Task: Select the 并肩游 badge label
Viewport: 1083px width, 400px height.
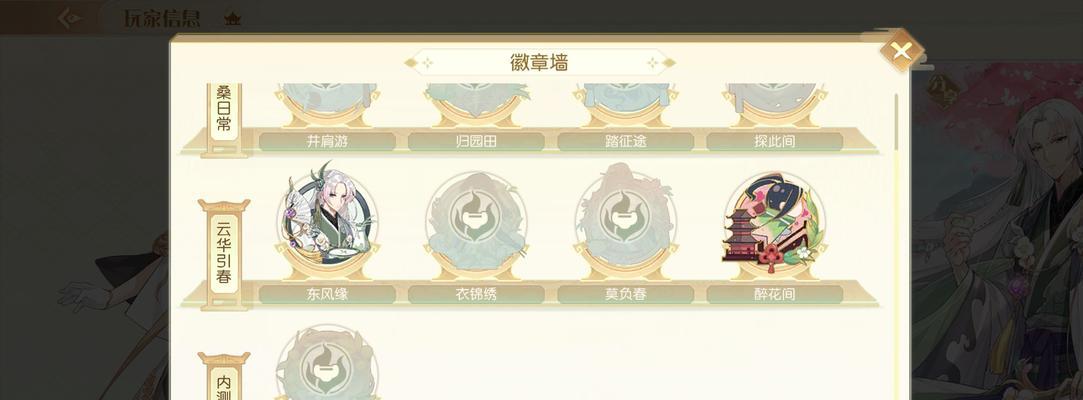Action: [327, 142]
